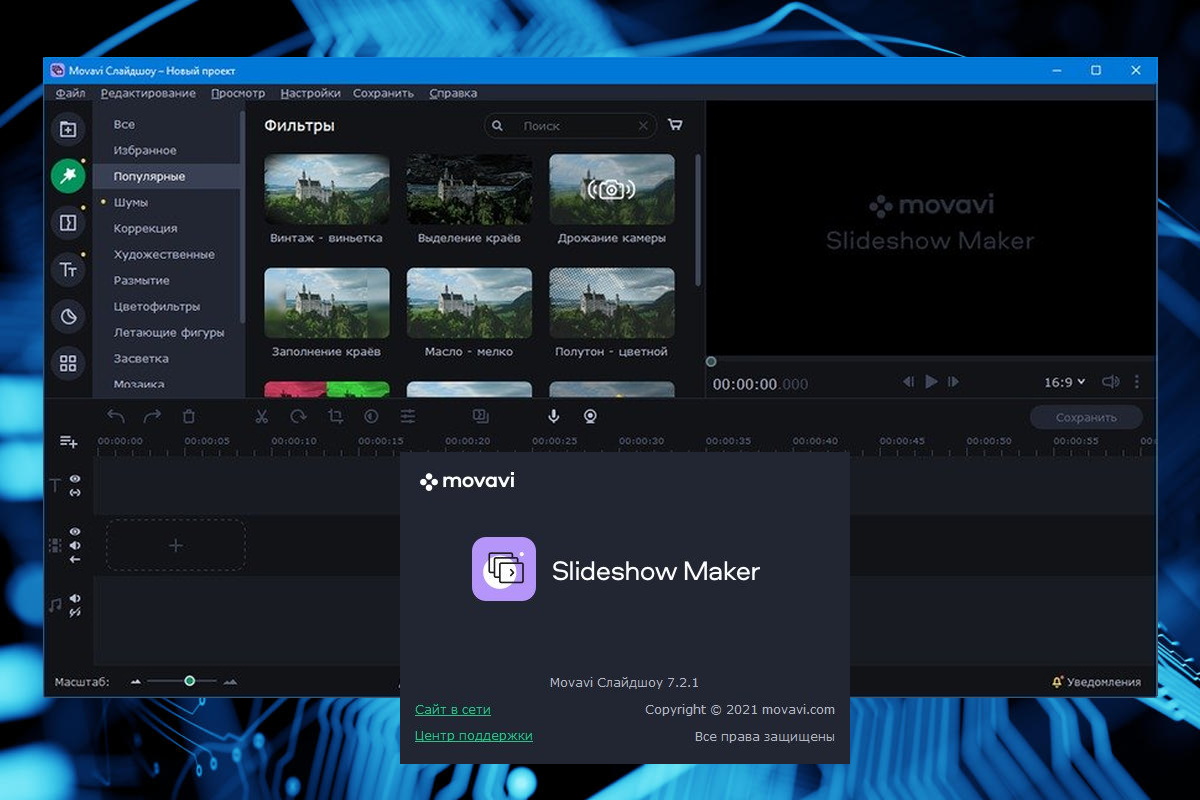Open the Import files sidebar tab
This screenshot has width=1200, height=800.
coord(68,129)
